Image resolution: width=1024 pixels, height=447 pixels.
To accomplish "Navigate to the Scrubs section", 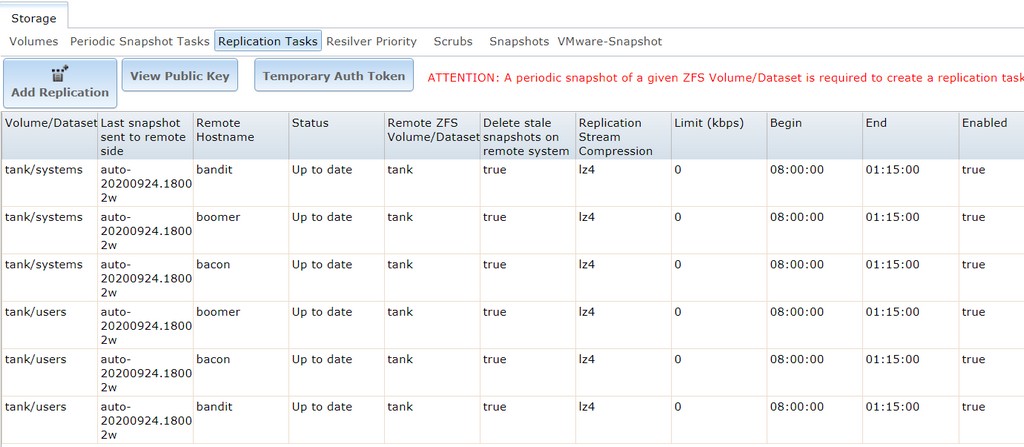I will tap(453, 42).
